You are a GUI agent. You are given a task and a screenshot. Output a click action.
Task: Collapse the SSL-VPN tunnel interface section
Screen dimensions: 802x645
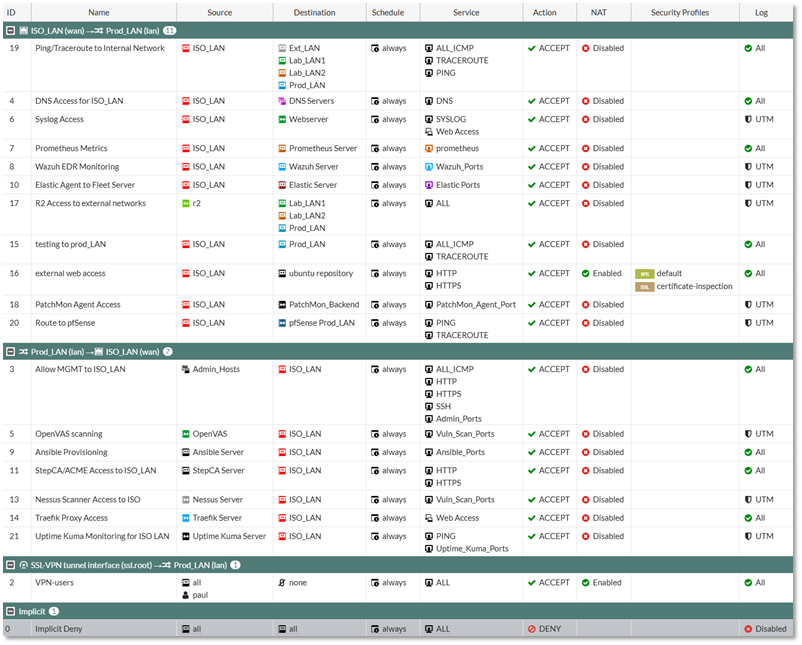click(x=10, y=565)
